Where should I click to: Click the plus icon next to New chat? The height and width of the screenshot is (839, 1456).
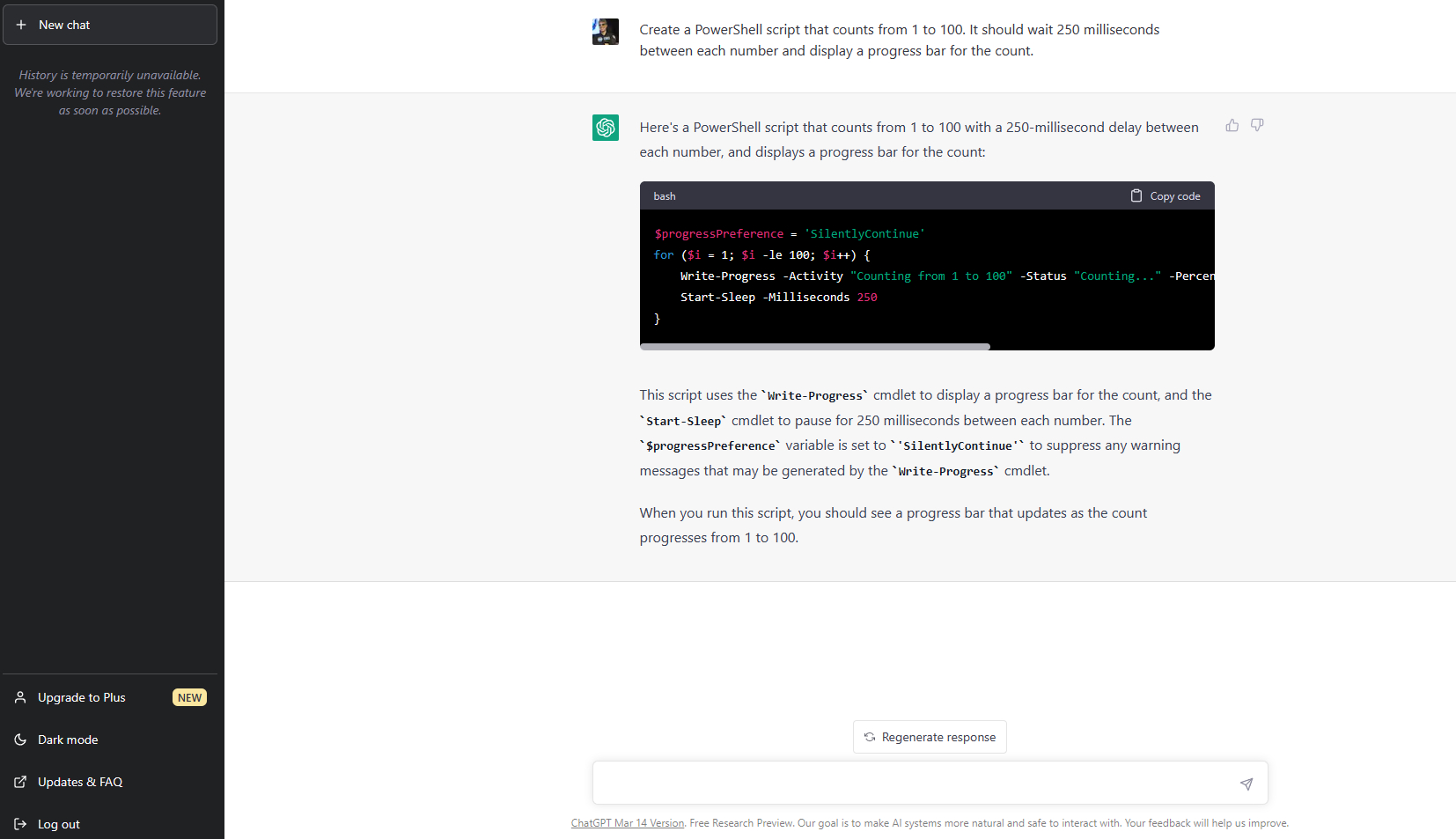pyautogui.click(x=22, y=25)
